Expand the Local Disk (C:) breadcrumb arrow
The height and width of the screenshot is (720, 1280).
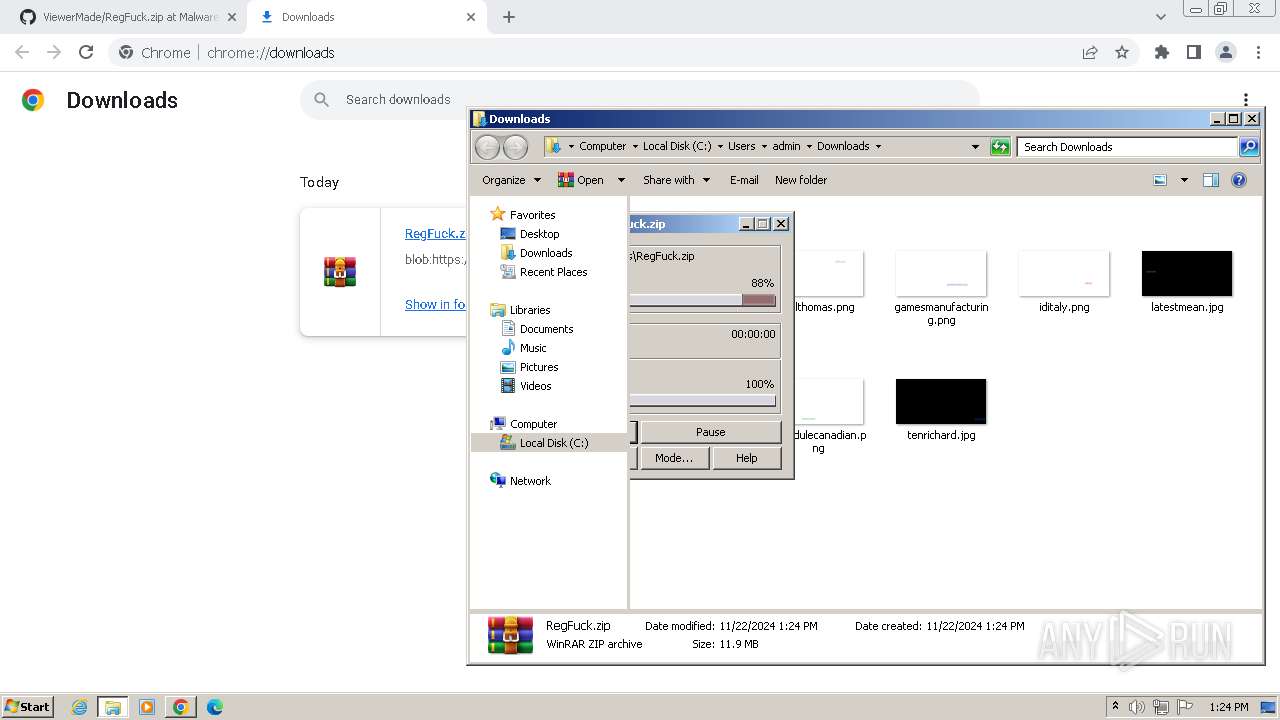coord(720,146)
